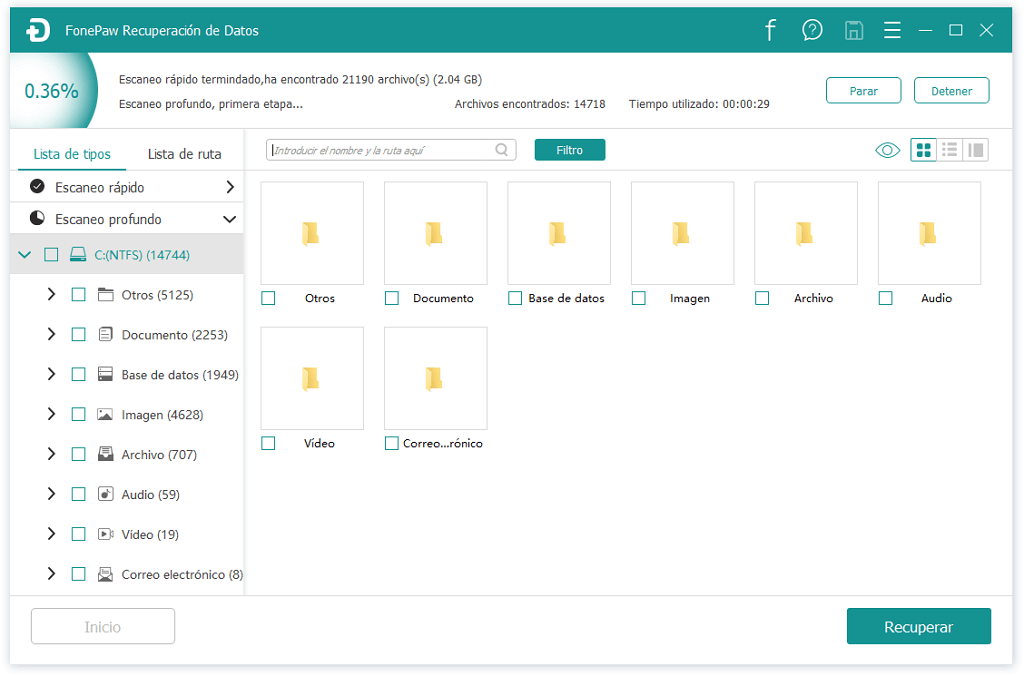Check Vídeo (19) in the tree

(78, 534)
